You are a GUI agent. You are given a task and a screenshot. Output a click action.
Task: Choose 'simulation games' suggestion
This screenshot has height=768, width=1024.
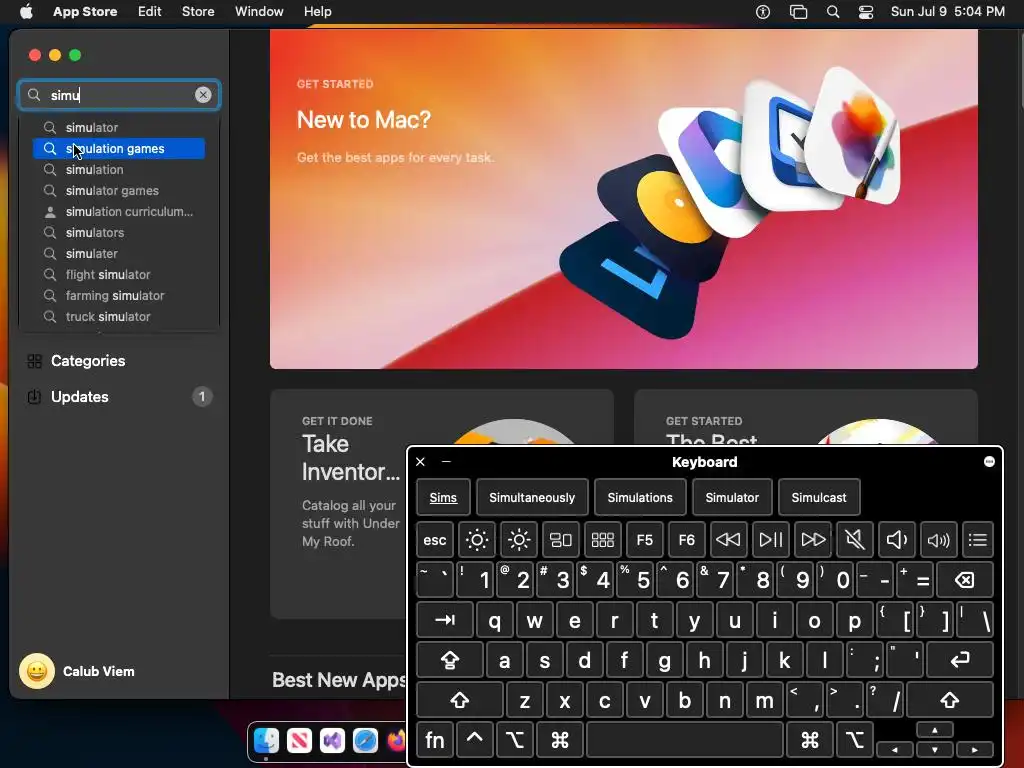coord(119,148)
